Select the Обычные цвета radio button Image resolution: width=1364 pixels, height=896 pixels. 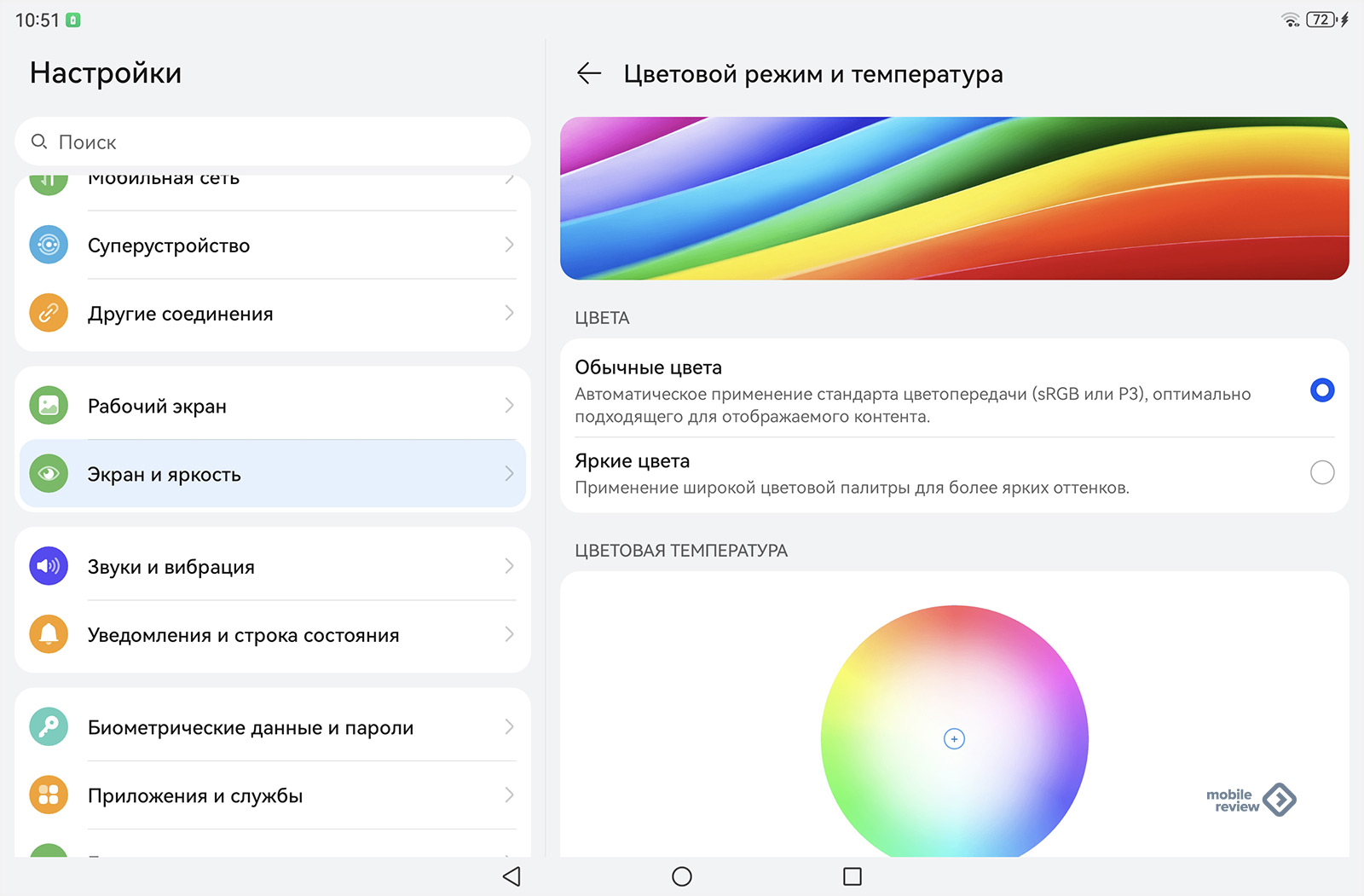click(1321, 390)
